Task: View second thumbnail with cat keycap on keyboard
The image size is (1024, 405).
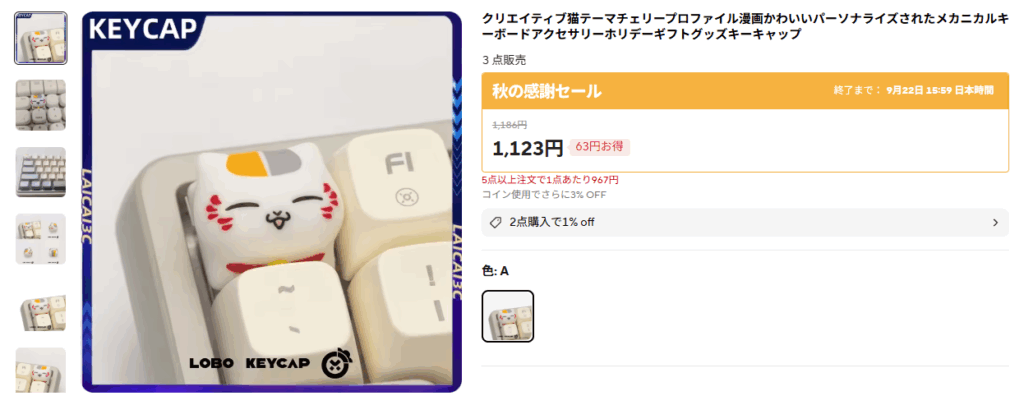Action: [40, 105]
